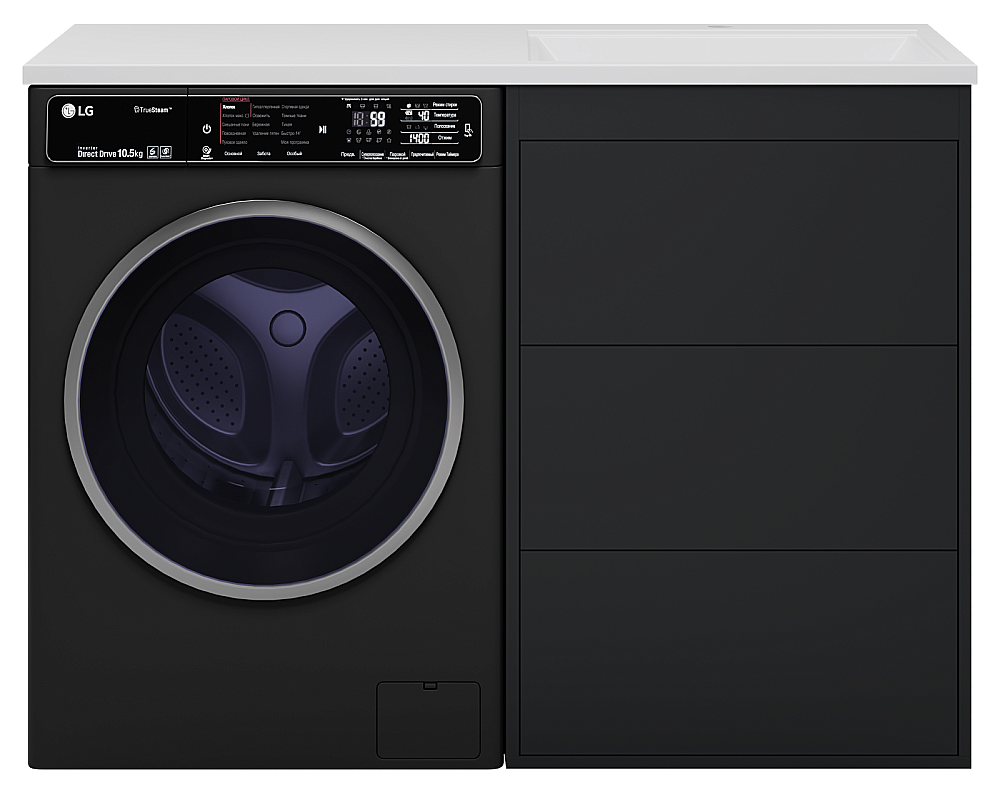Tap the Полоскание rinse setting
The width and height of the screenshot is (1000, 793).
click(x=429, y=127)
